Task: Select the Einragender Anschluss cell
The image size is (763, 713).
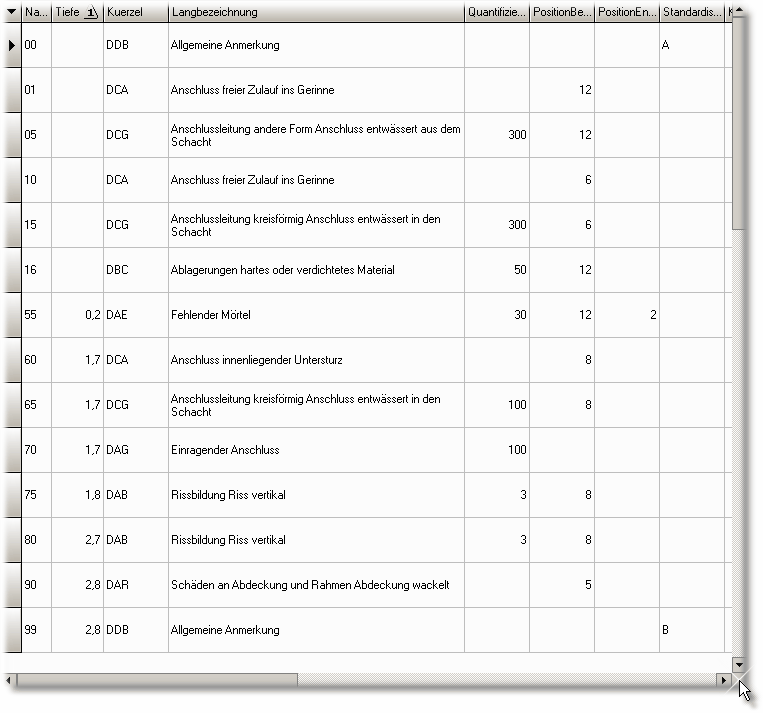Action: point(315,450)
